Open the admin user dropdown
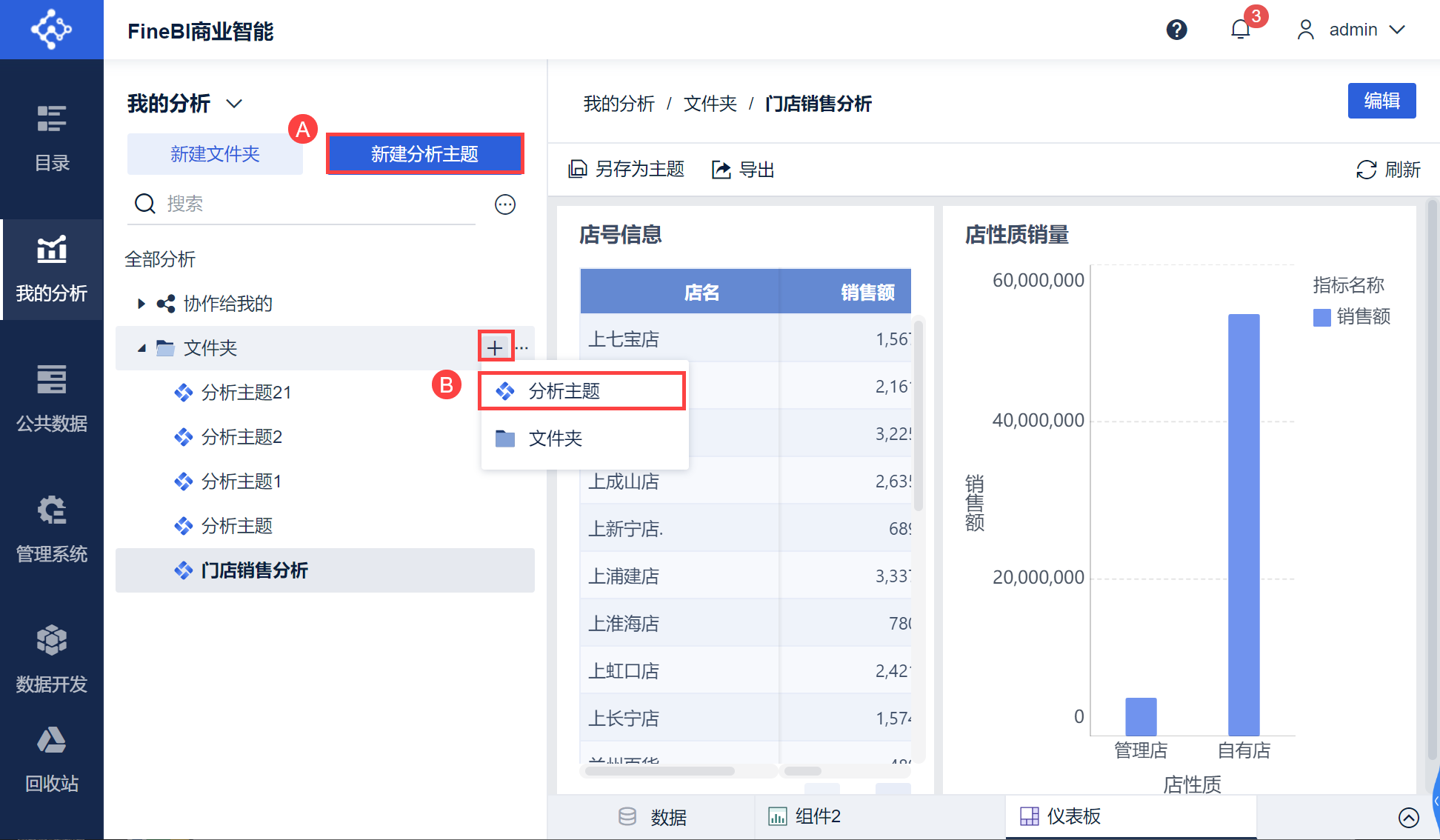The width and height of the screenshot is (1440, 840). pyautogui.click(x=1353, y=30)
